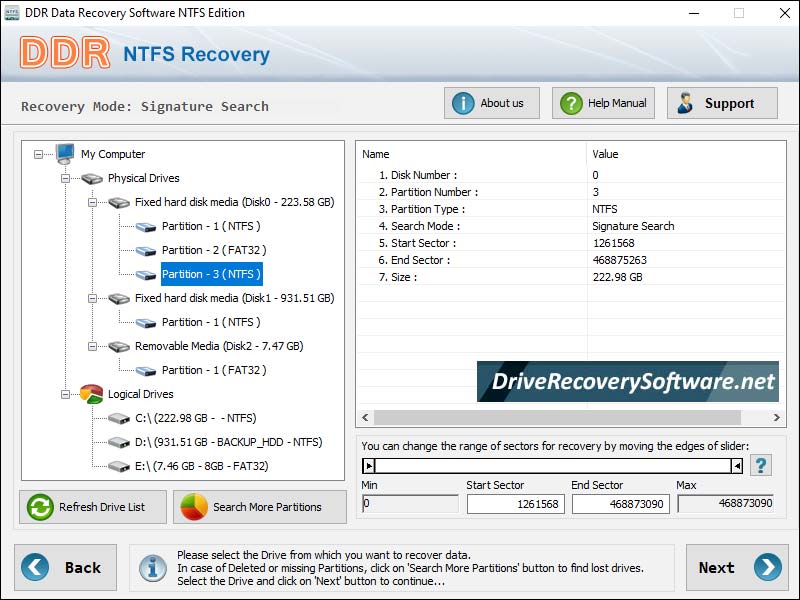Click the E:\ 8GB drive icon
Image resolution: width=800 pixels, height=600 pixels.
pyautogui.click(x=119, y=466)
